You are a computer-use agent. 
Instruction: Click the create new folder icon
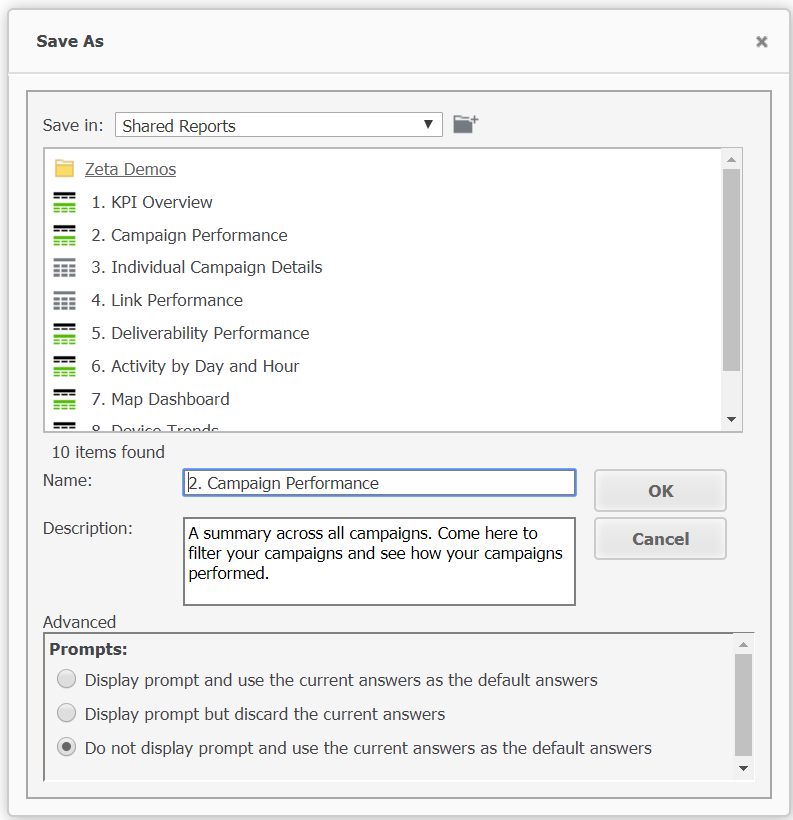tap(465, 124)
